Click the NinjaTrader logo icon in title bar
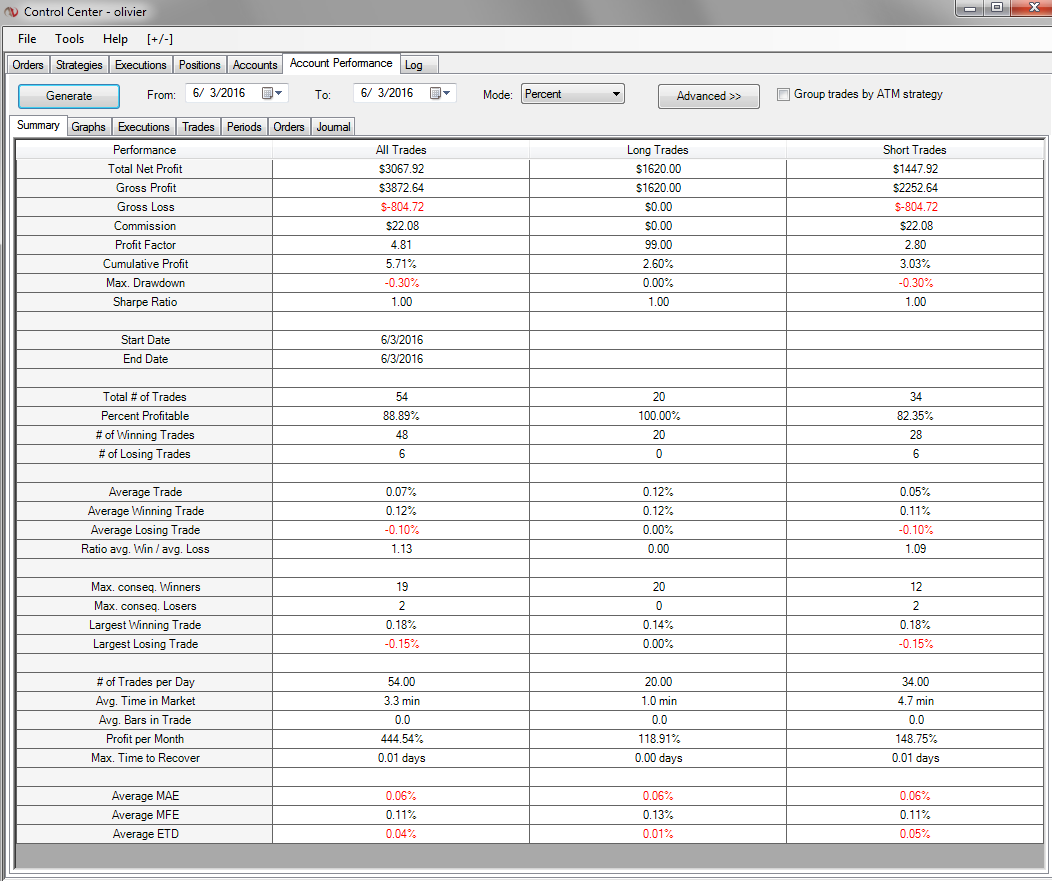The image size is (1052, 881). click(x=11, y=12)
